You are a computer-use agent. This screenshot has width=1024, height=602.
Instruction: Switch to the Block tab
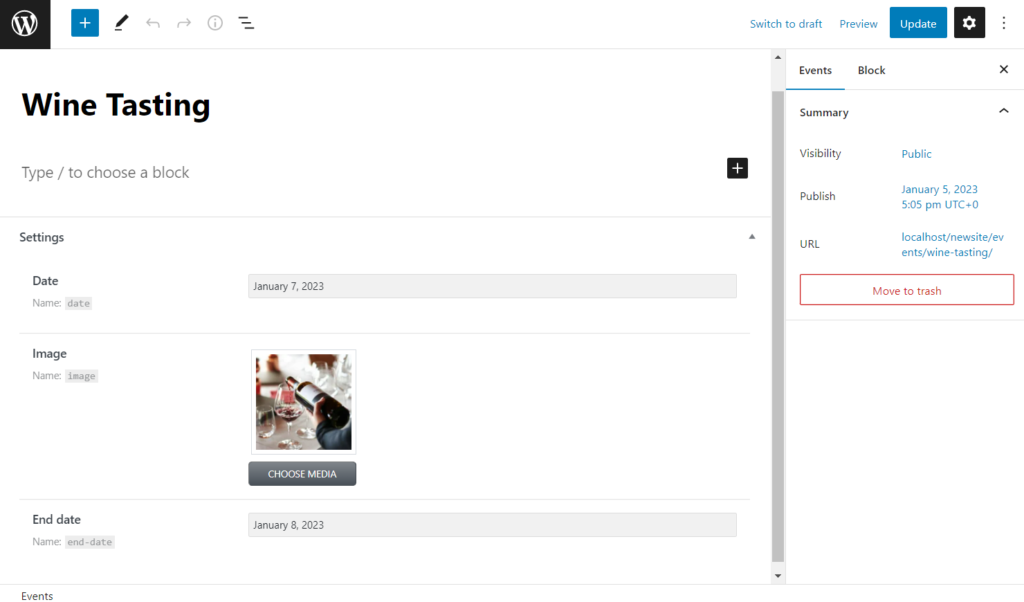pyautogui.click(x=871, y=71)
